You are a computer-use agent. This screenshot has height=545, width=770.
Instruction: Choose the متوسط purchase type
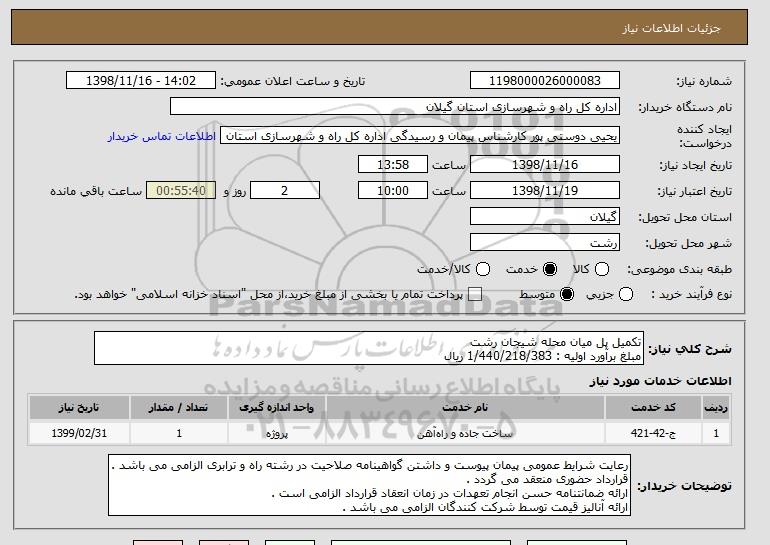pyautogui.click(x=567, y=295)
